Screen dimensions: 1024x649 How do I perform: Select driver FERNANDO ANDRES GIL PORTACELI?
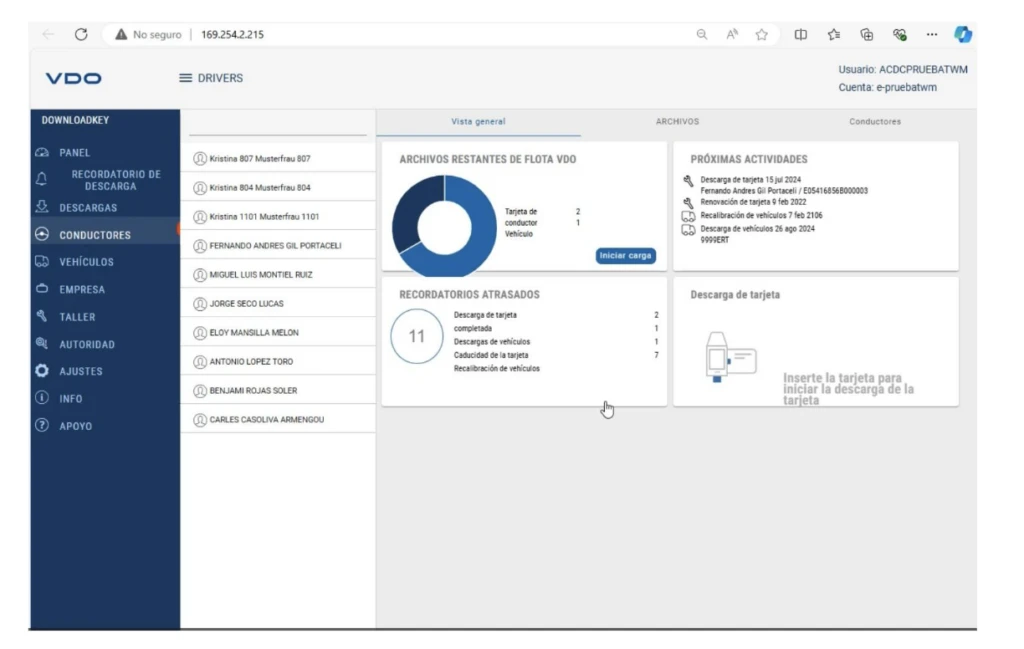[278, 245]
